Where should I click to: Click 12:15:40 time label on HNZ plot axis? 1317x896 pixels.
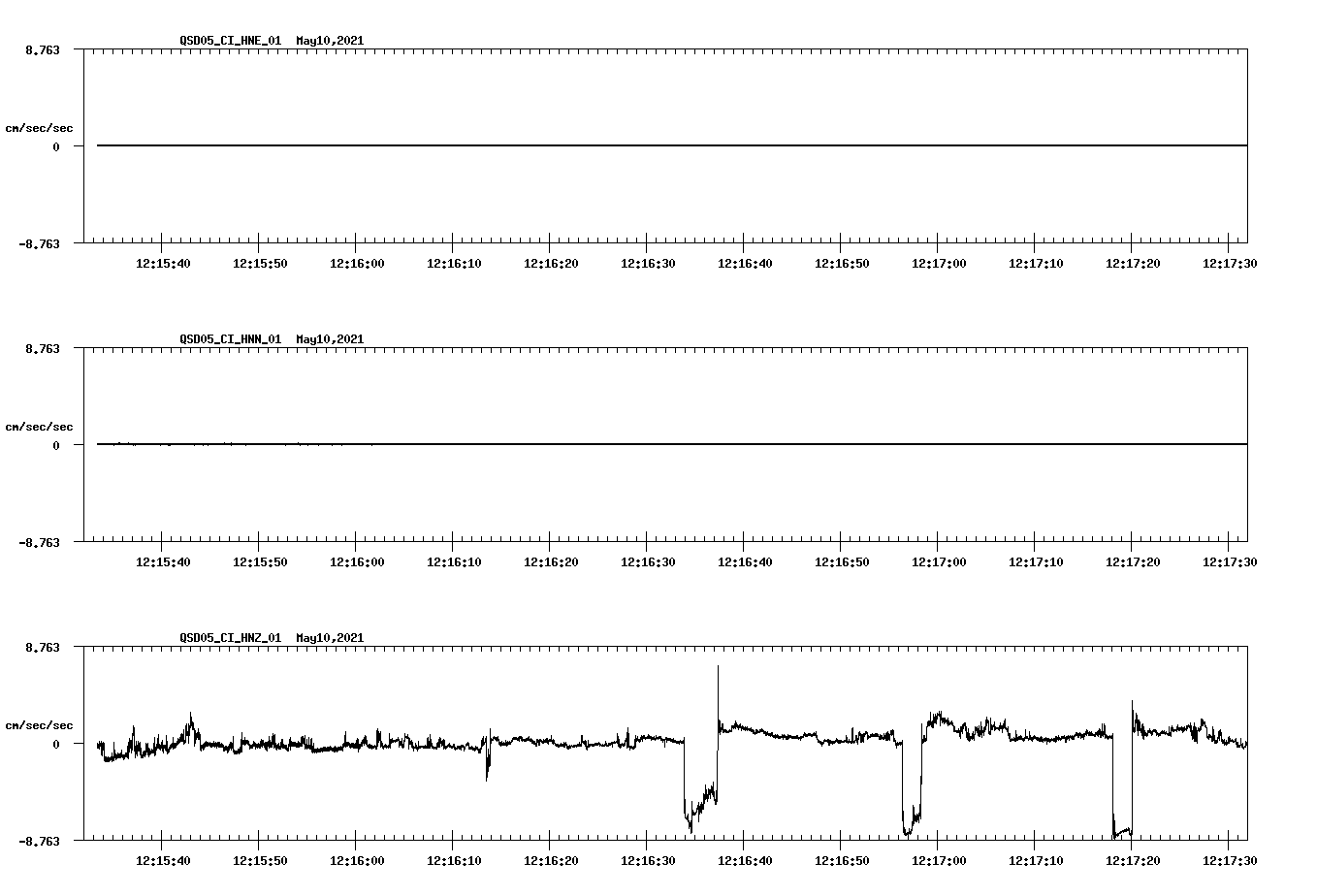click(163, 860)
